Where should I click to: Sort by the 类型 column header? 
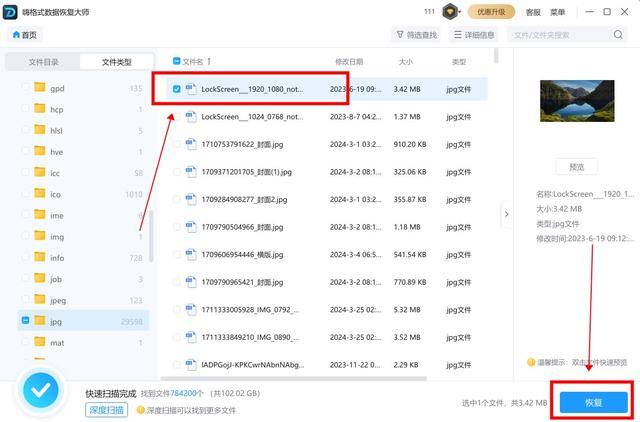pos(459,62)
